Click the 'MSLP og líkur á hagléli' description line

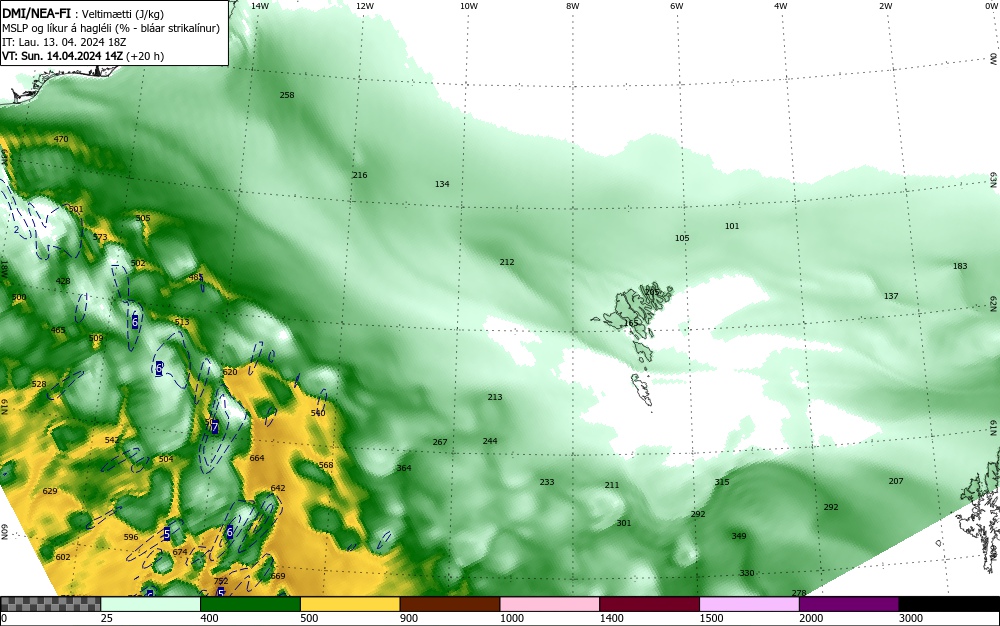click(110, 28)
